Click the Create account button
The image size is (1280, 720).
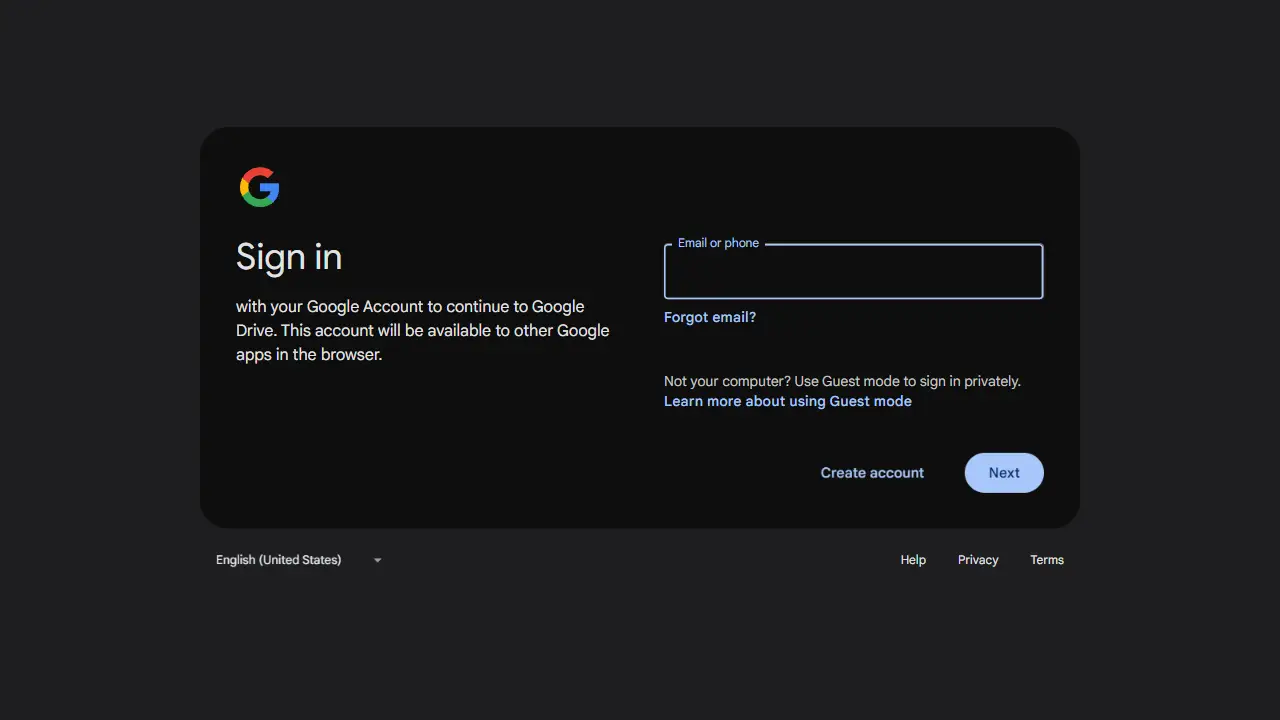(872, 473)
